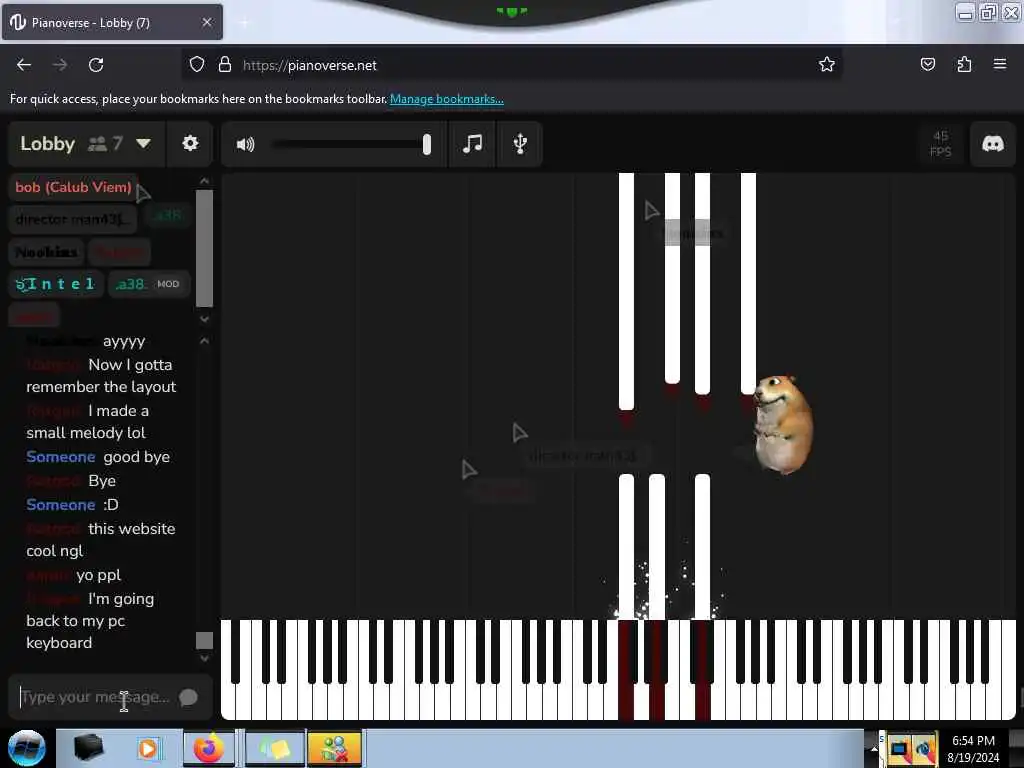View site padlock security info
Viewport: 1024px width, 768px height.
(225, 65)
